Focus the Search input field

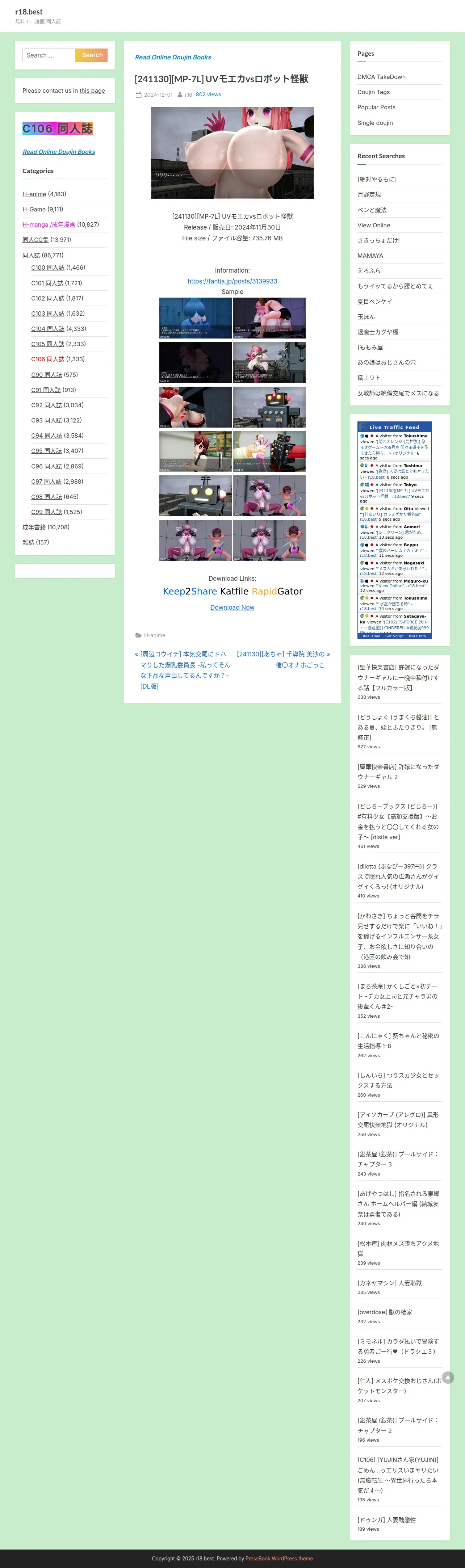tap(49, 55)
